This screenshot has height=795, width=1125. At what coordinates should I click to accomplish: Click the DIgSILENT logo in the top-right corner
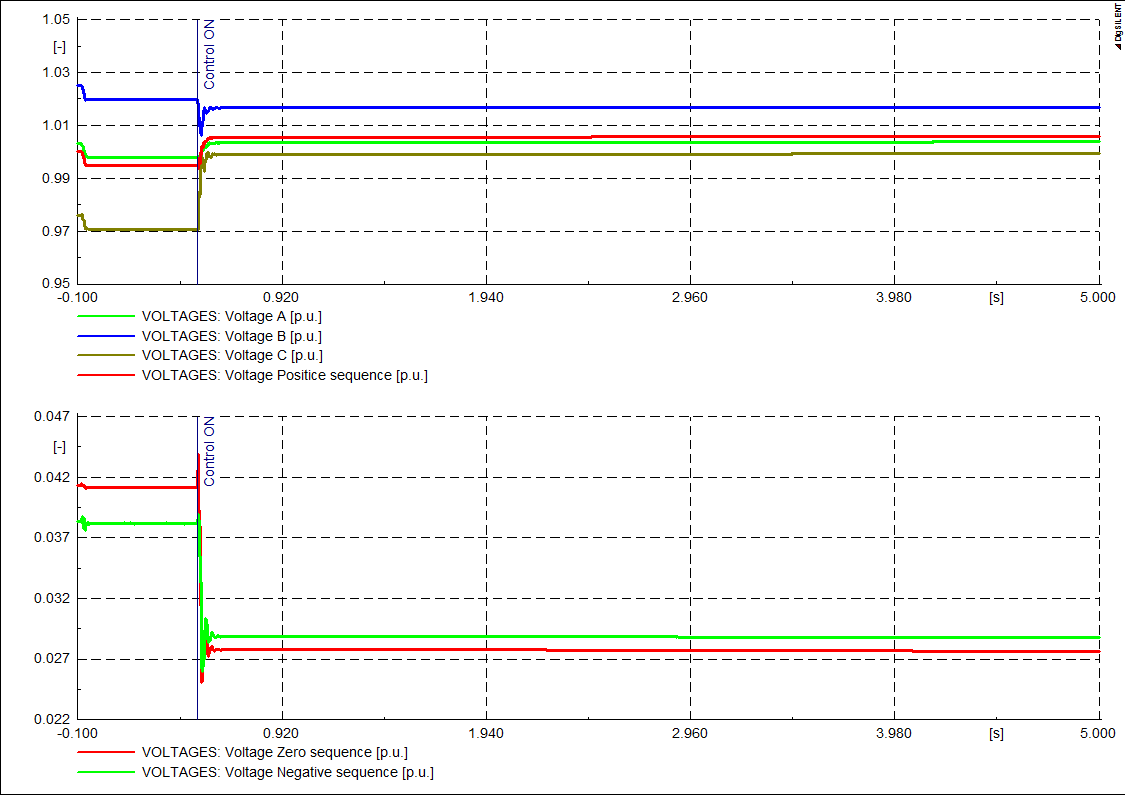[x=1117, y=24]
